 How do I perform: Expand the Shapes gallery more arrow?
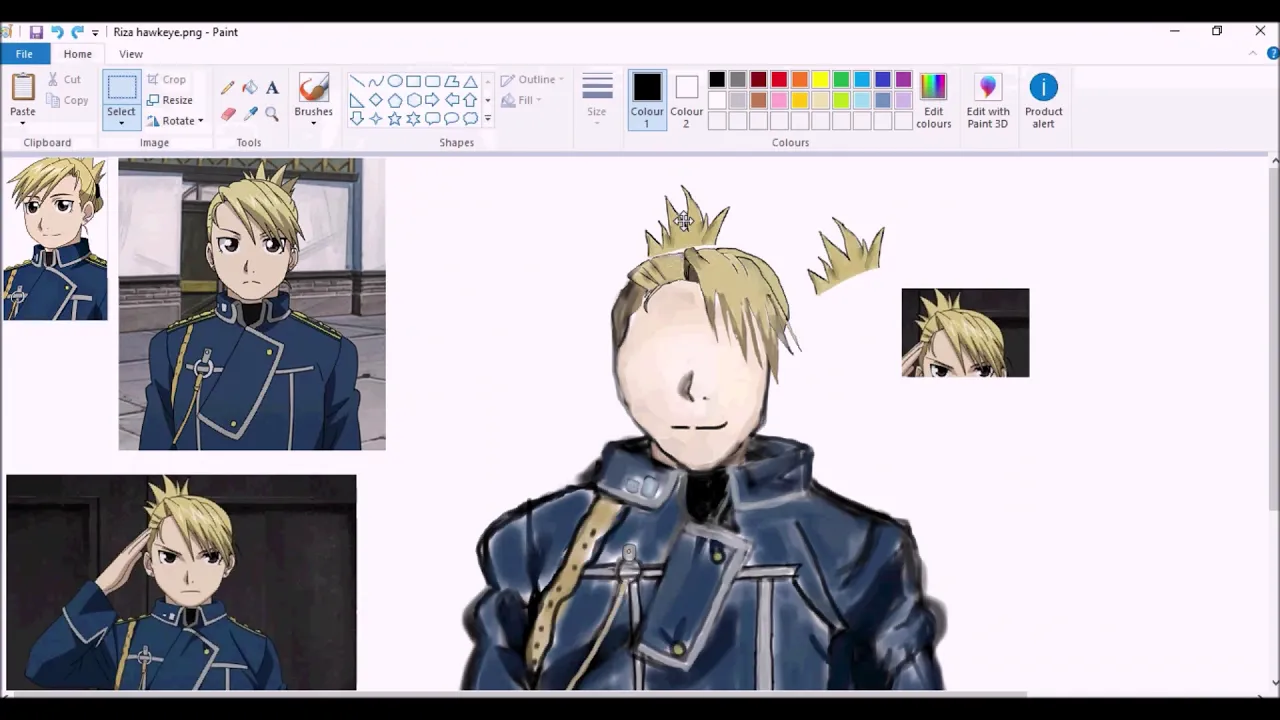(488, 118)
